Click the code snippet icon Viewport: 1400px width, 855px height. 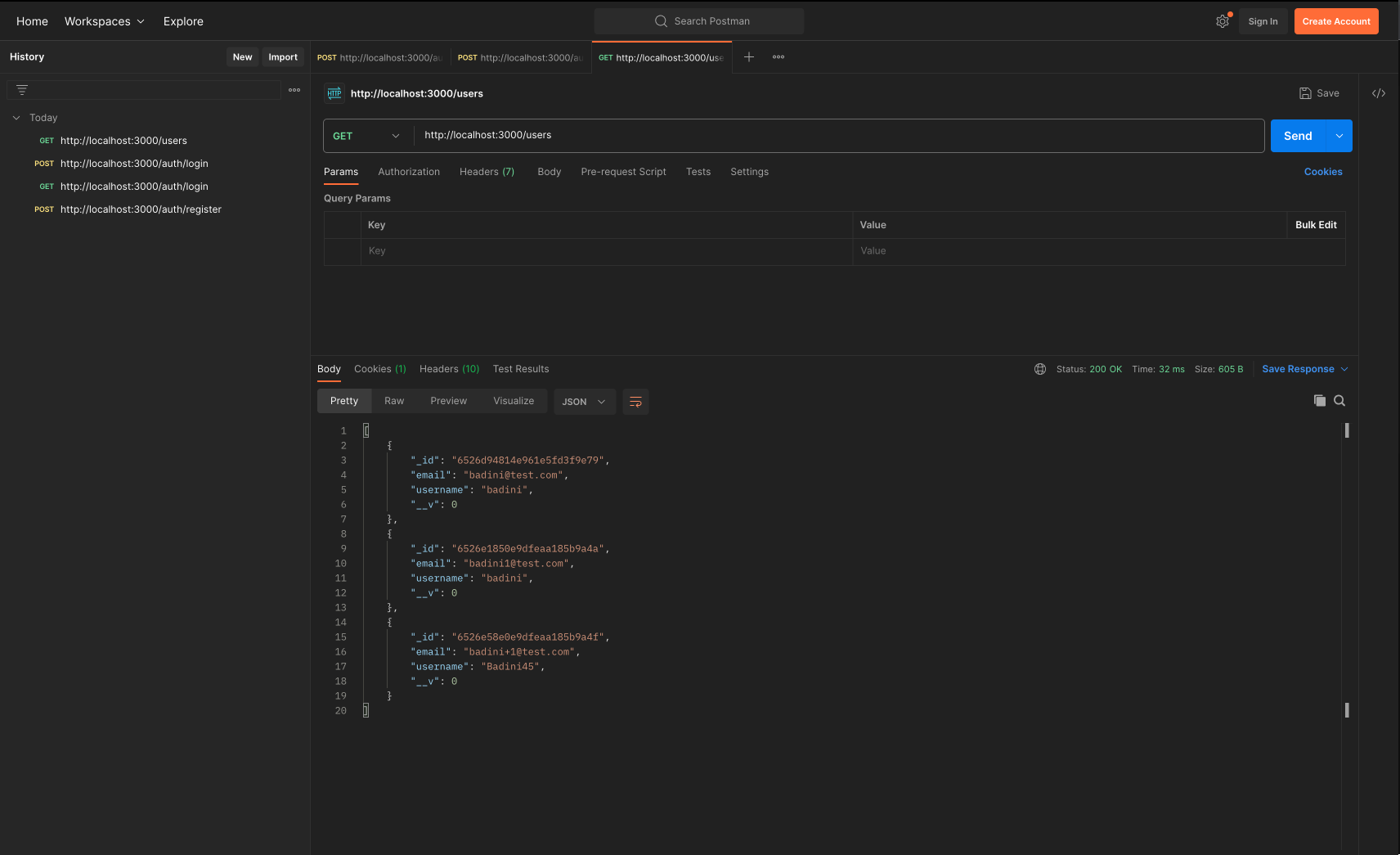pyautogui.click(x=1379, y=93)
